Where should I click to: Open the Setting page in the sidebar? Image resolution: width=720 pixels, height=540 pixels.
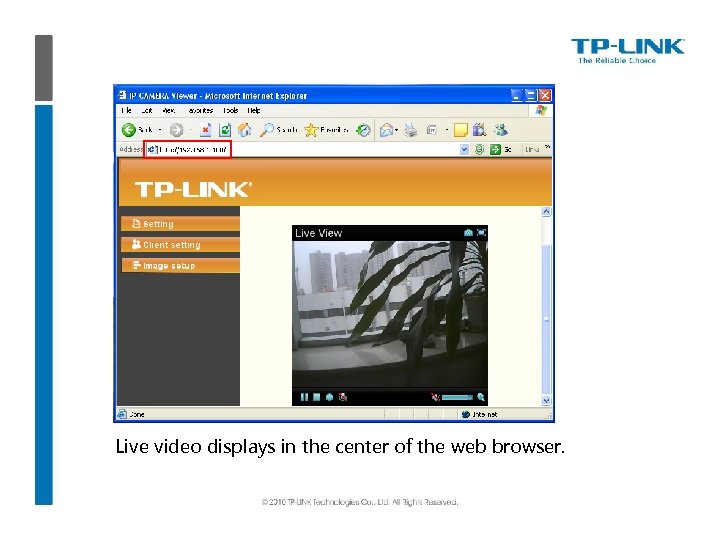coord(180,224)
